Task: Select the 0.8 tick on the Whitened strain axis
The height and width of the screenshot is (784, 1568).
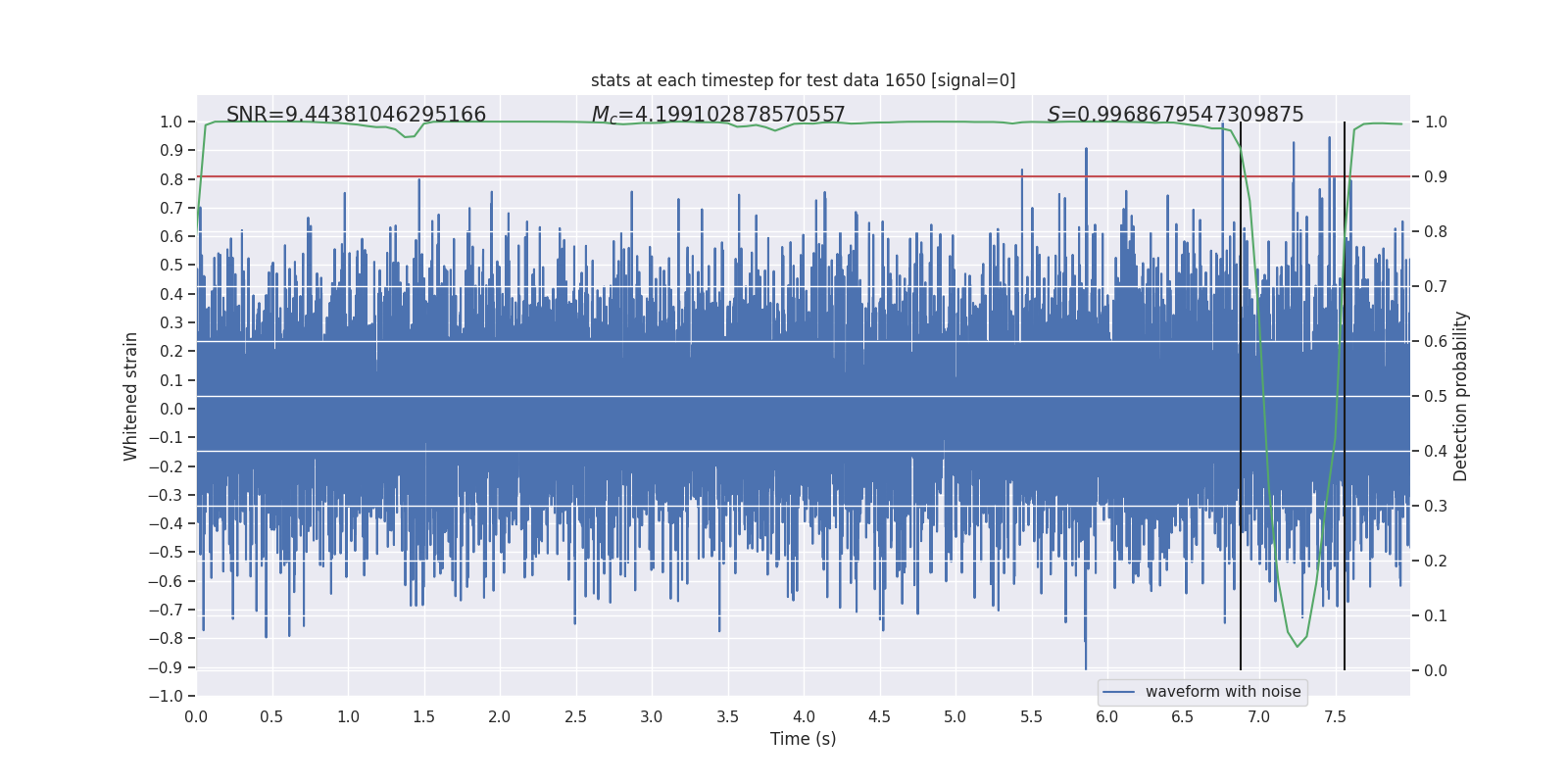Action: coord(171,179)
